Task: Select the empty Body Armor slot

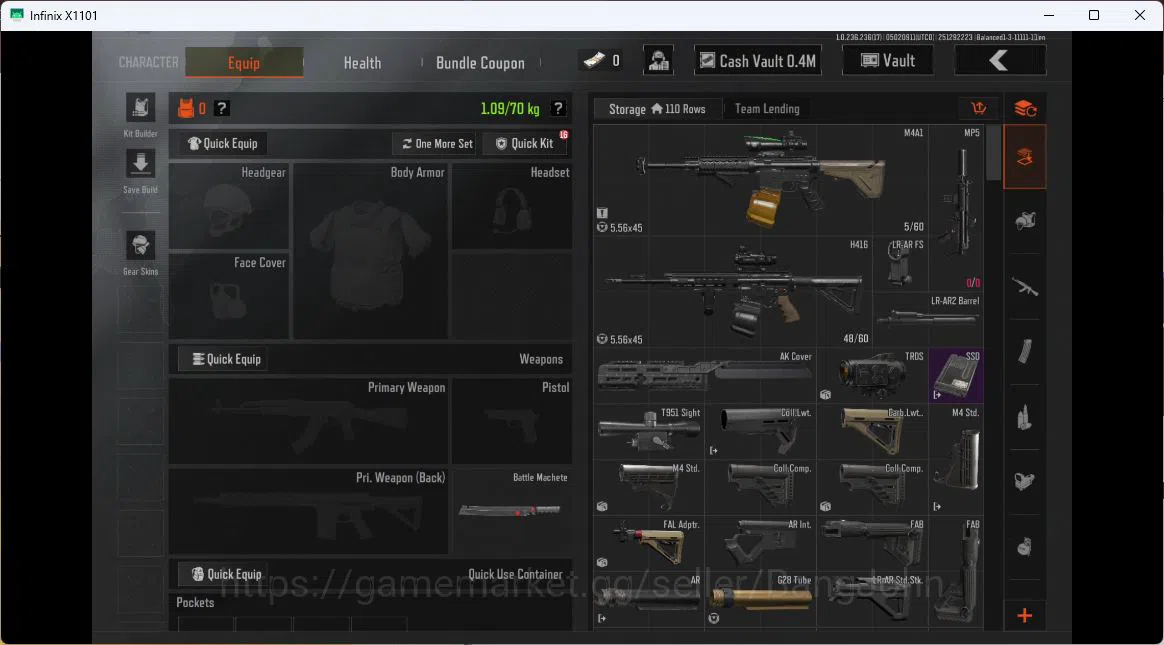Action: pyautogui.click(x=370, y=251)
